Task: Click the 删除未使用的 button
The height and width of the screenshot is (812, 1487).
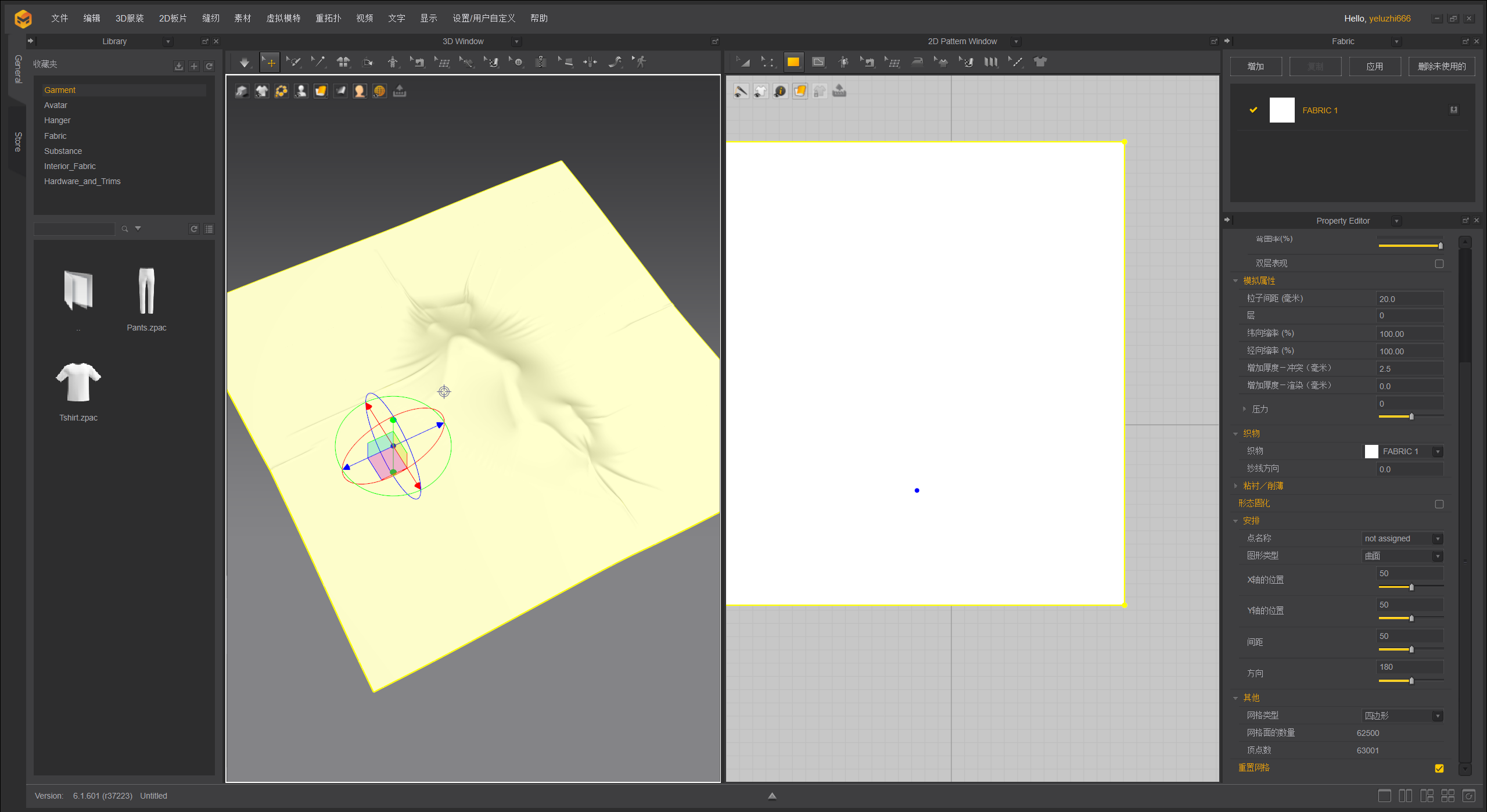Action: (1441, 66)
